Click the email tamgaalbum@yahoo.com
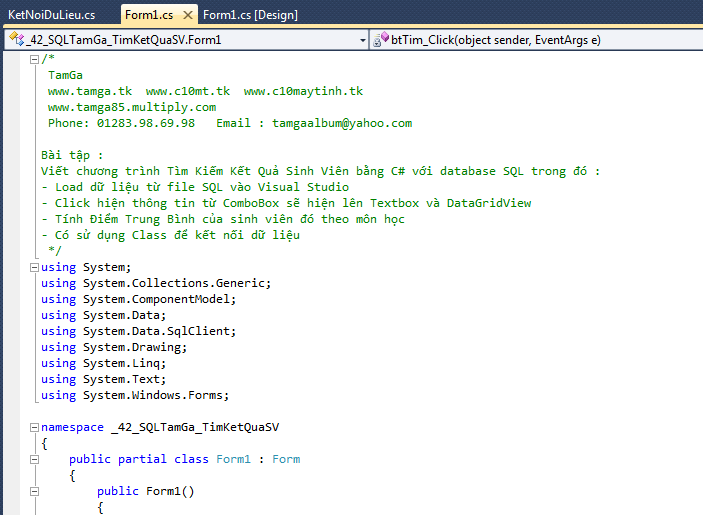The height and width of the screenshot is (515, 703). (x=342, y=123)
